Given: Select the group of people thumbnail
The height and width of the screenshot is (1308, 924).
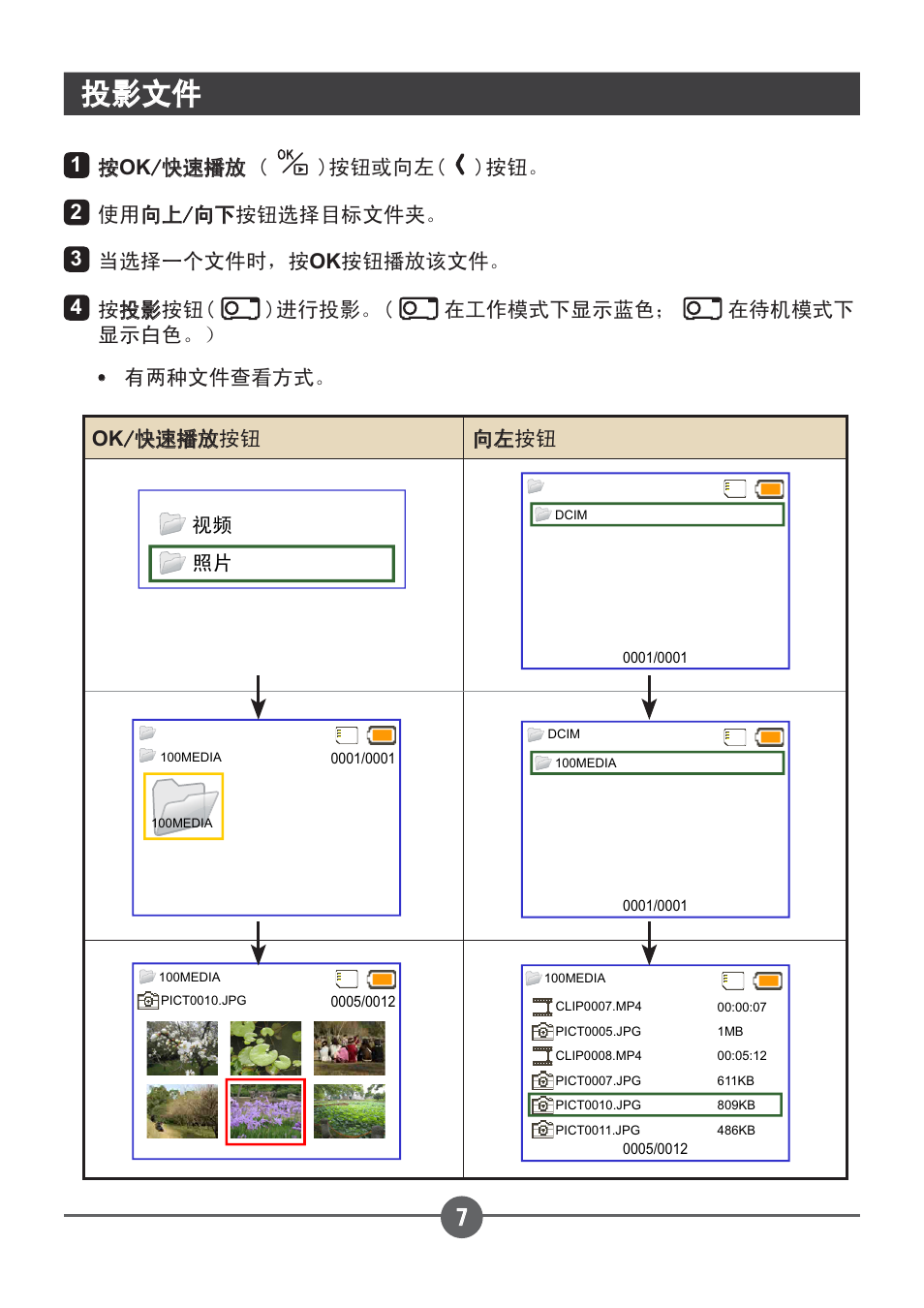Looking at the screenshot, I should [x=350, y=1048].
